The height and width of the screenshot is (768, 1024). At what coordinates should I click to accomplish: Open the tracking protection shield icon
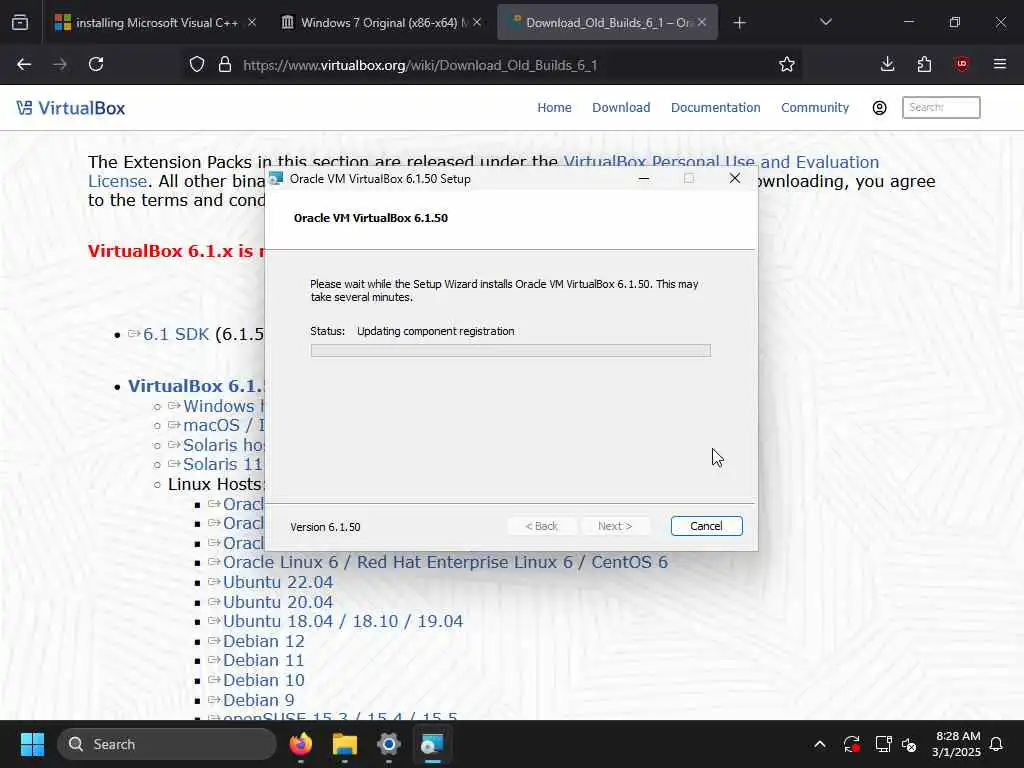pos(197,65)
